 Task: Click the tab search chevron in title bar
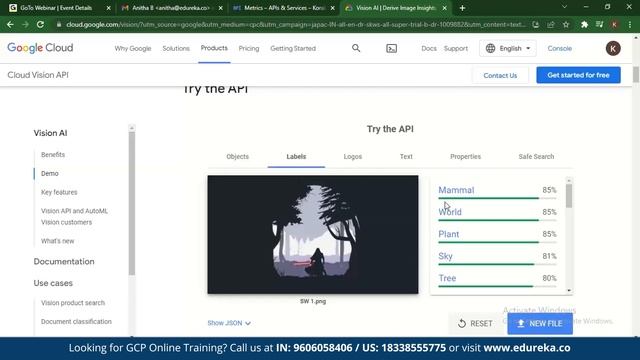[564, 7]
